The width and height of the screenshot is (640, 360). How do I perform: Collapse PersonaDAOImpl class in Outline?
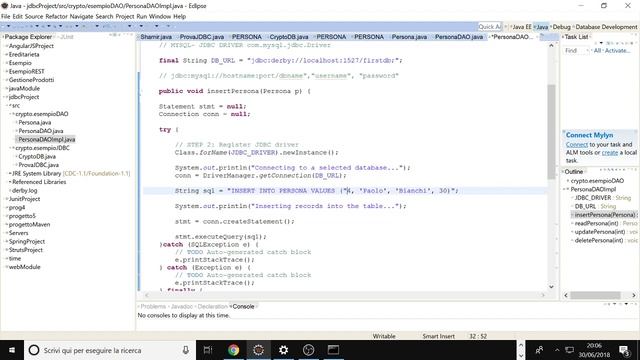coord(565,189)
